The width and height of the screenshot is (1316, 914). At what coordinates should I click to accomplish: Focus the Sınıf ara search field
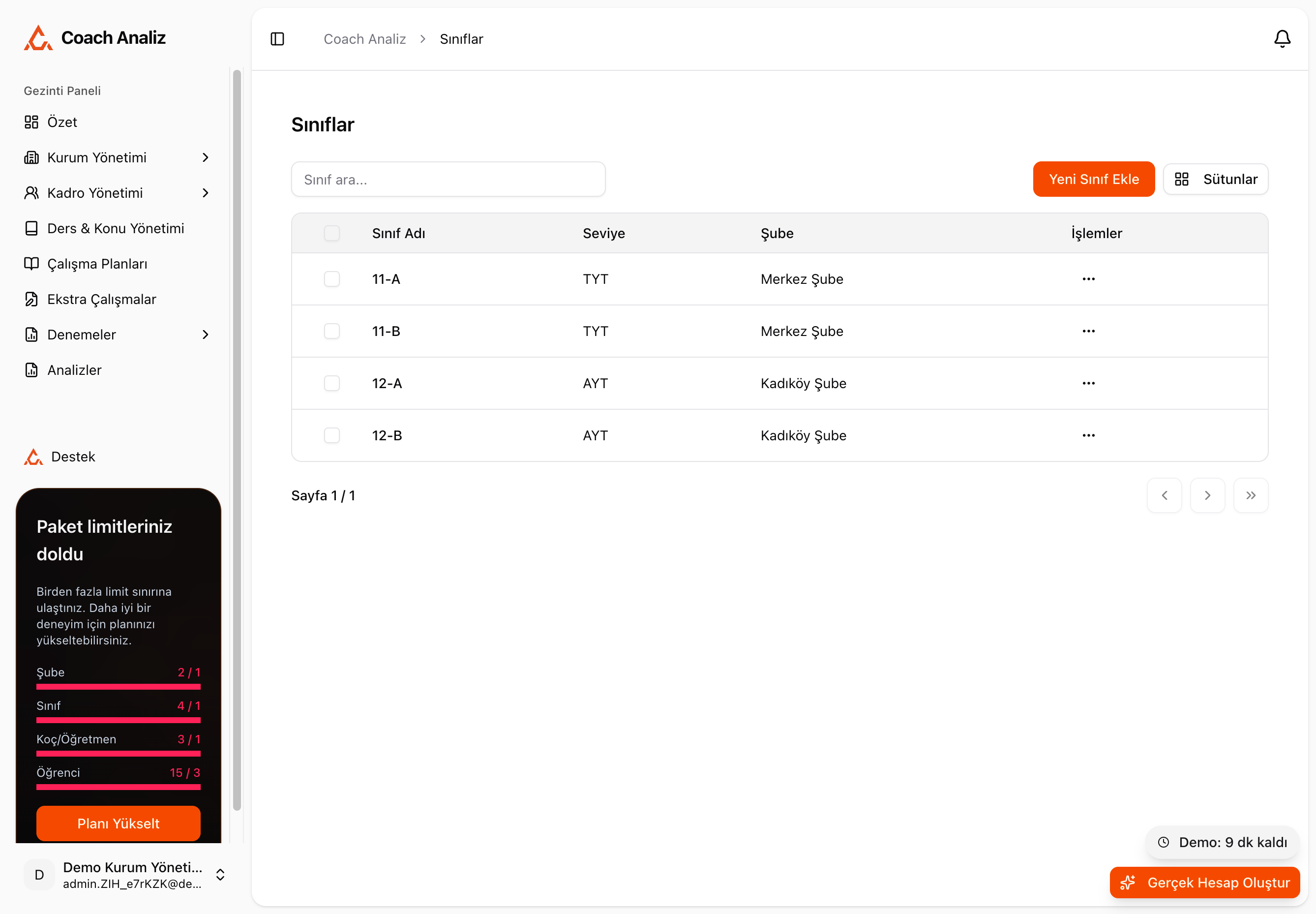448,179
